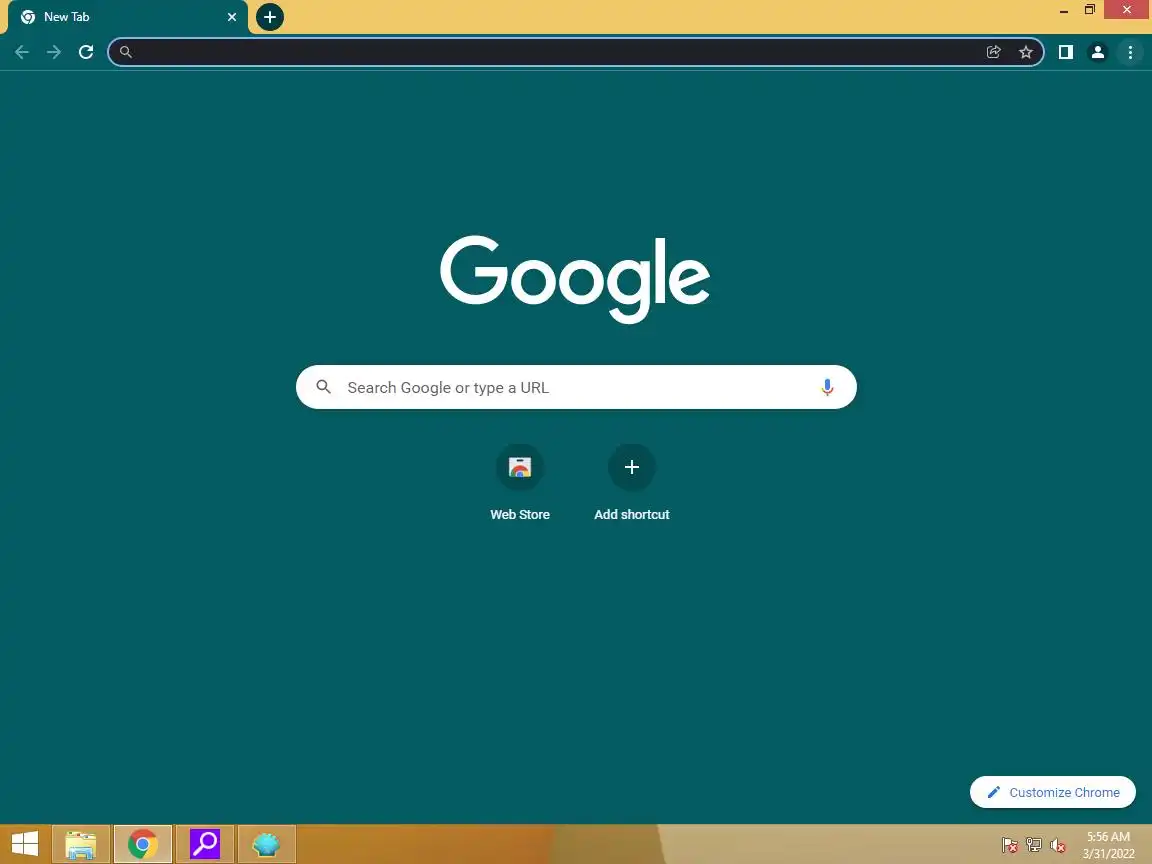
Task: Open the Chrome three-dot menu
Action: point(1130,52)
